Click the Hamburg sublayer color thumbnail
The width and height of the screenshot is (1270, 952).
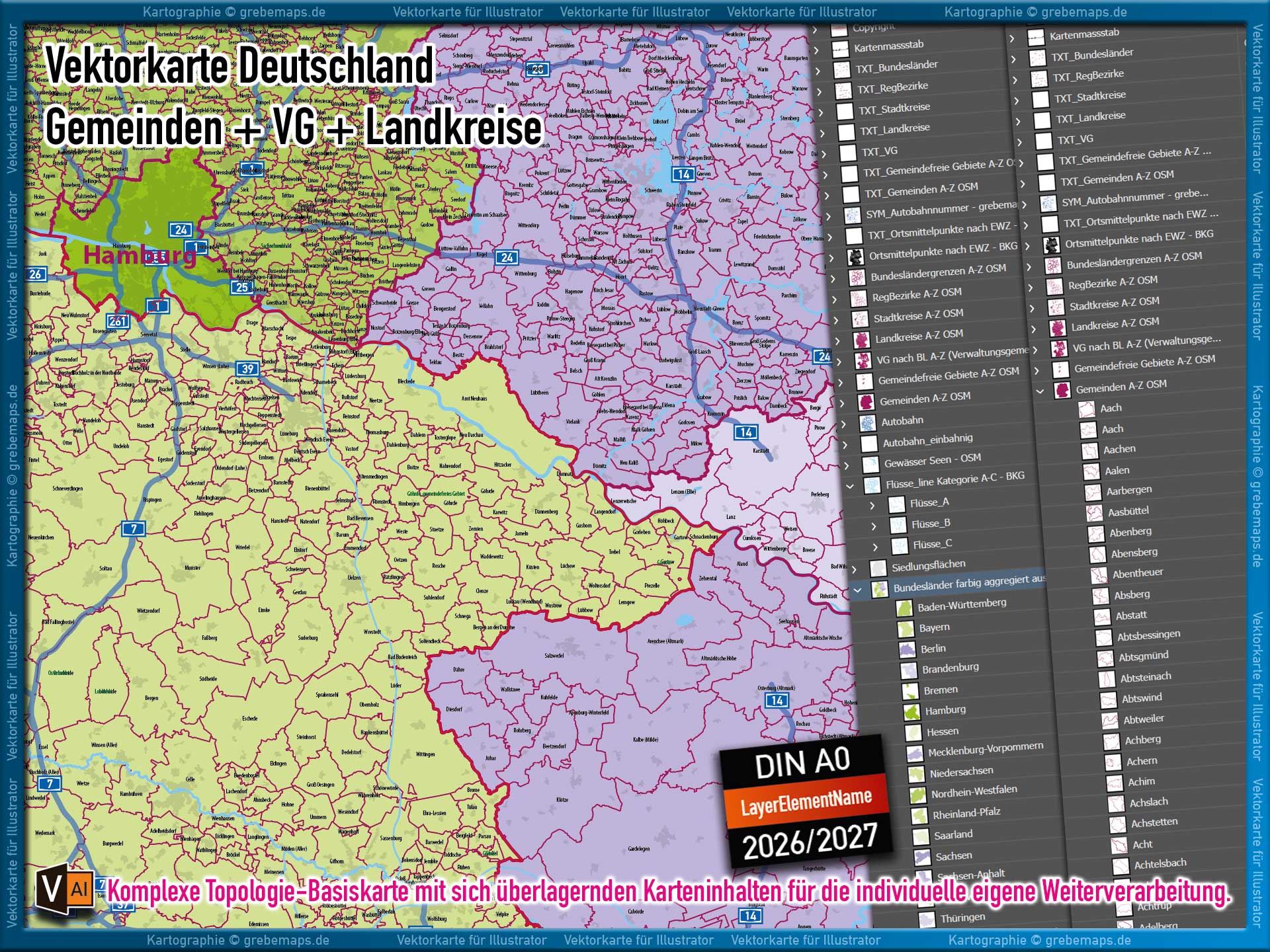(912, 712)
